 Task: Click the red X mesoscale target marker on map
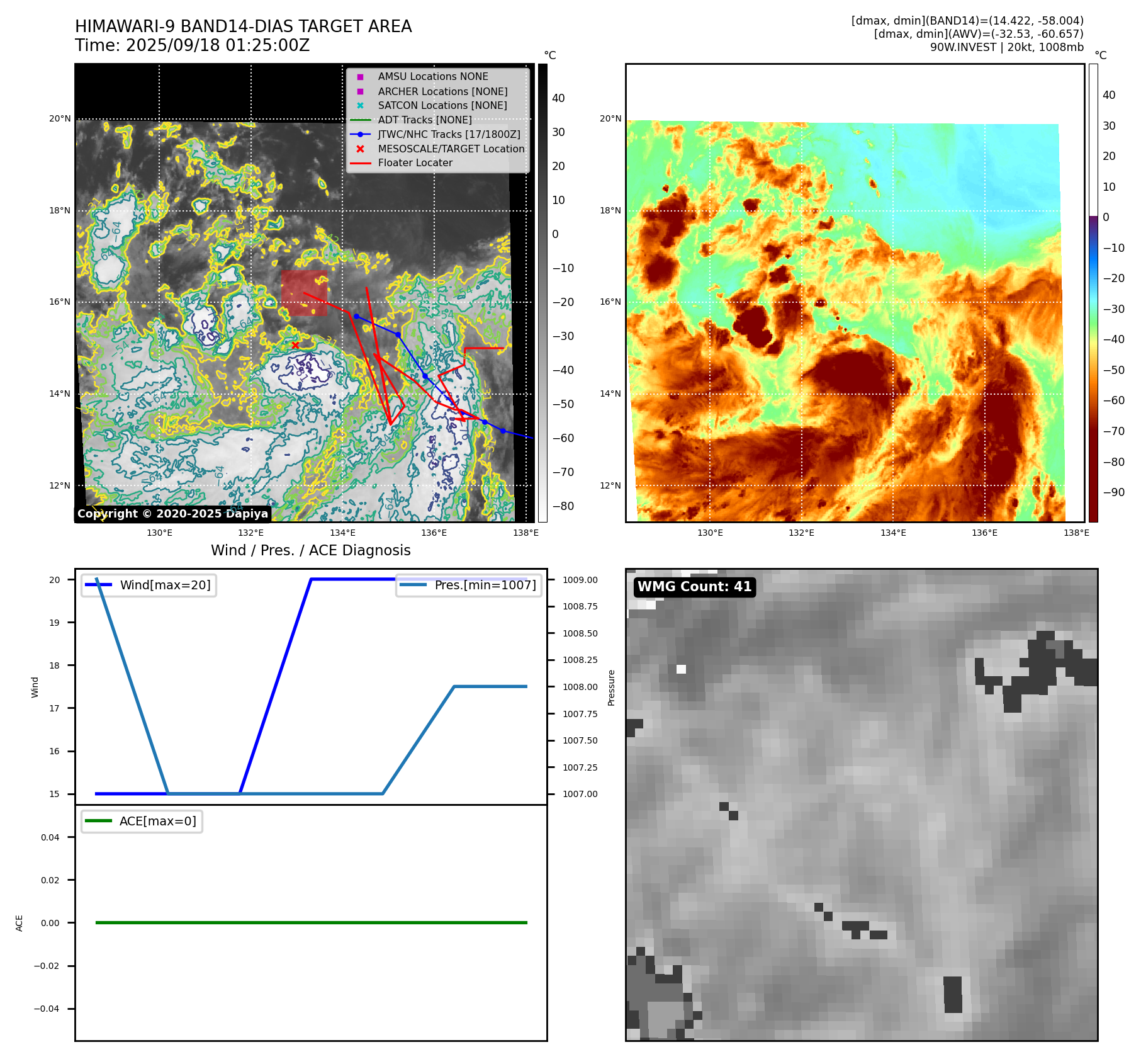[x=295, y=345]
